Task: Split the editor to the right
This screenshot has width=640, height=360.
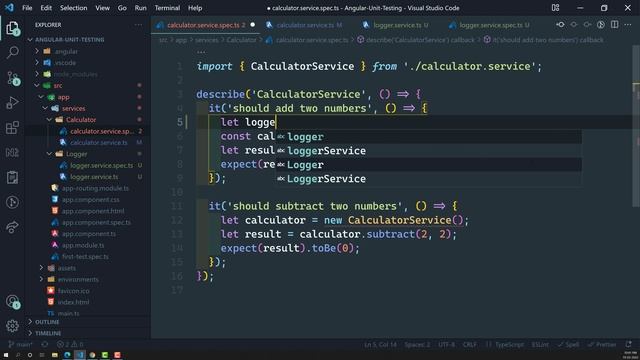Action: (x=614, y=25)
